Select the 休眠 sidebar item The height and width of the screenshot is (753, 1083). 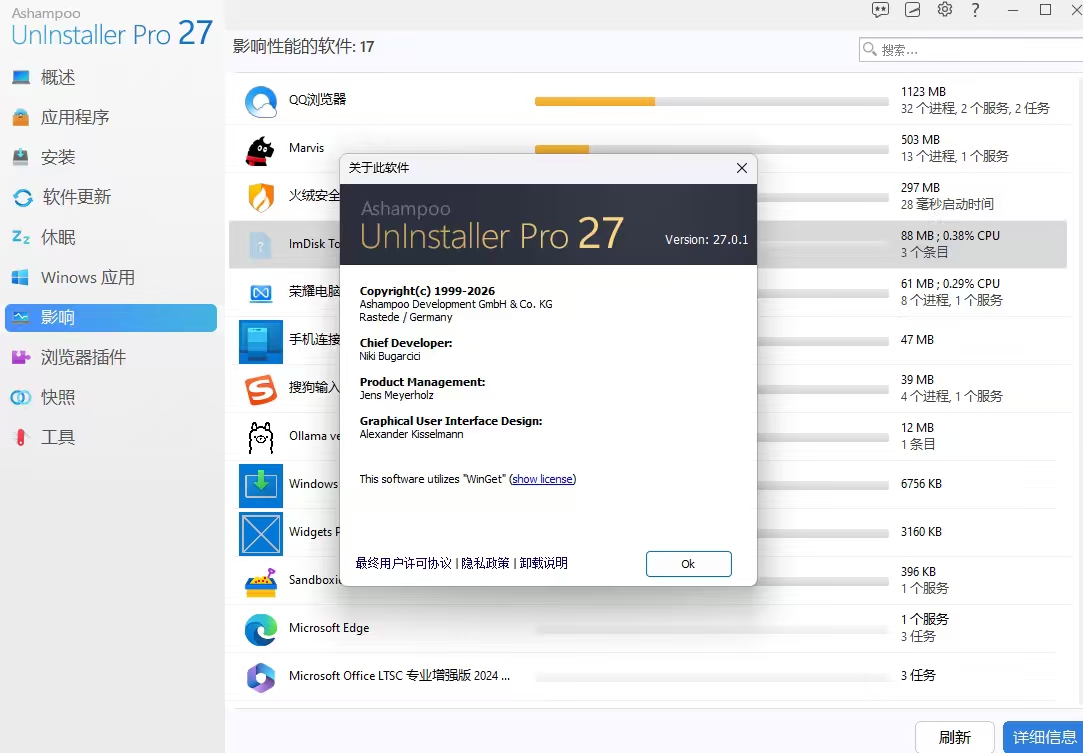[58, 238]
